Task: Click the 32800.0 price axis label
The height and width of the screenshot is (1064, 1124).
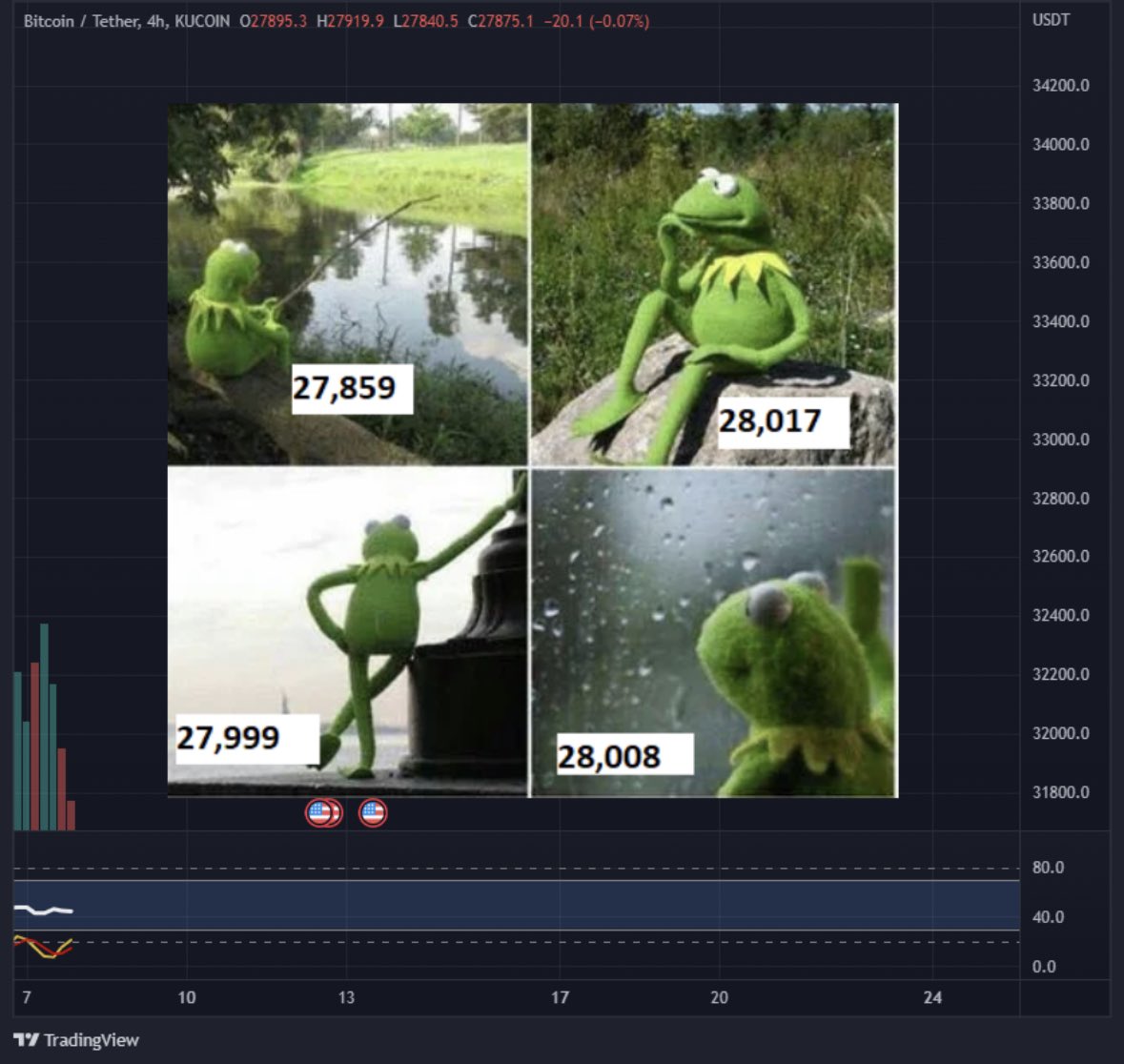Action: (x=1061, y=498)
